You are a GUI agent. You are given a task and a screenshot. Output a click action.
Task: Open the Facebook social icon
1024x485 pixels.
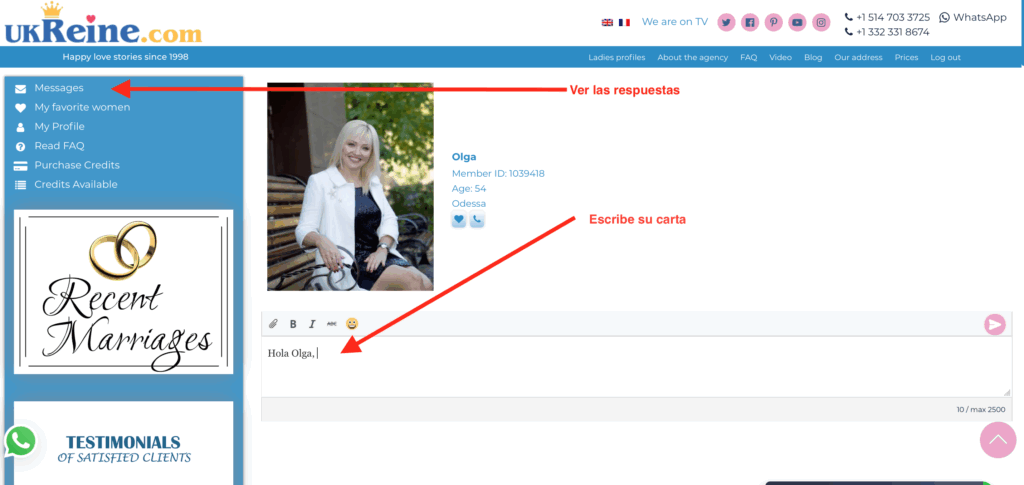coord(750,22)
